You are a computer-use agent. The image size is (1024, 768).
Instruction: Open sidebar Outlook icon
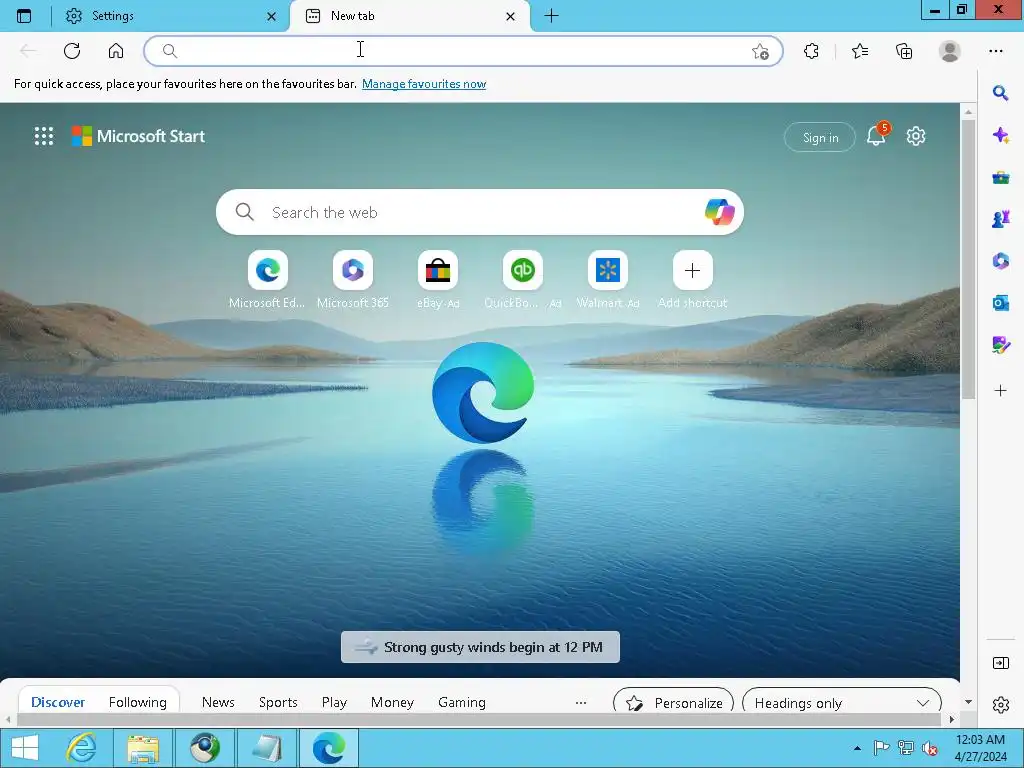pyautogui.click(x=1000, y=303)
